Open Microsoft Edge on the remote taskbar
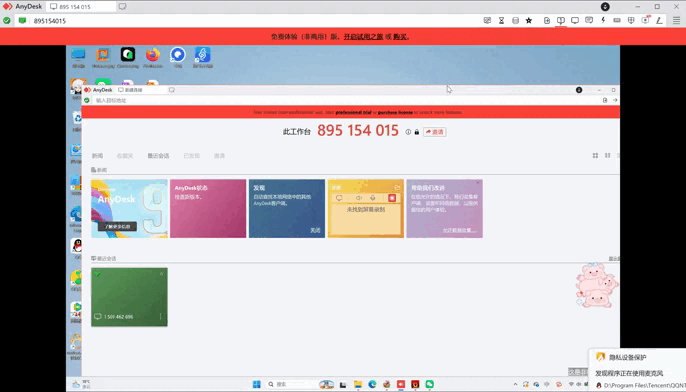The width and height of the screenshot is (686, 392). (x=372, y=384)
